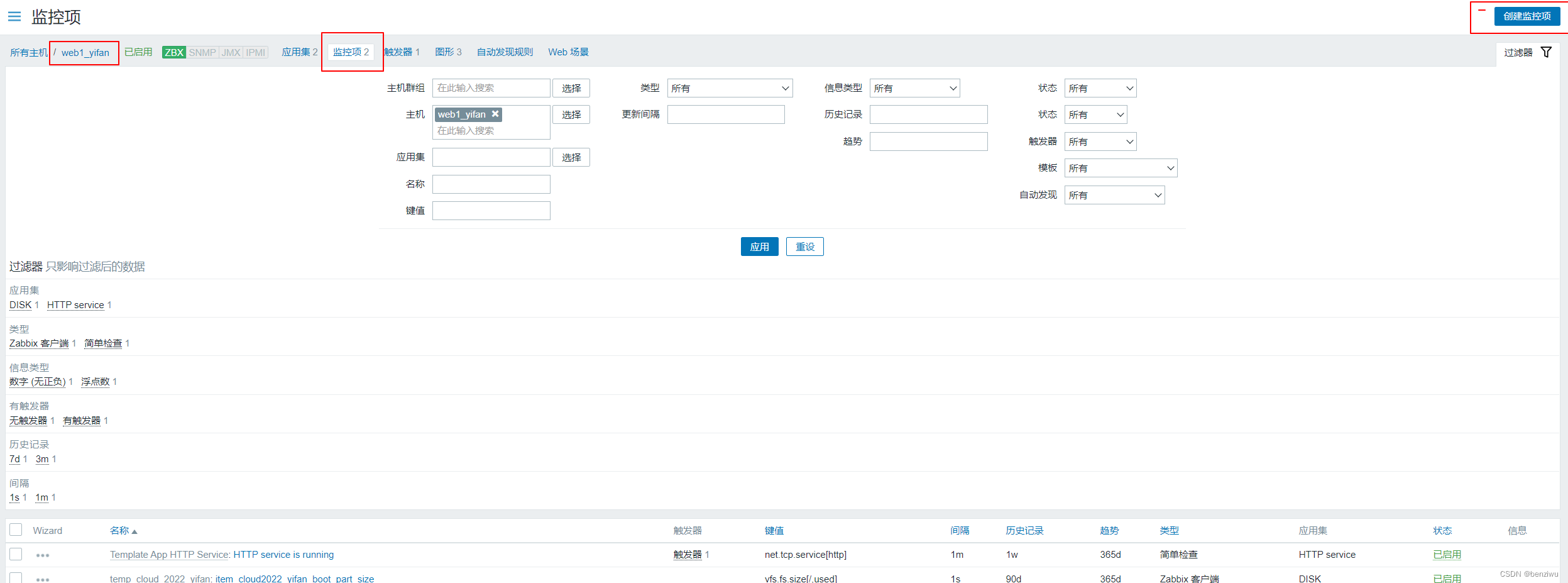Filter history by 7d
Image resolution: width=1568 pixels, height=583 pixels.
(14, 459)
